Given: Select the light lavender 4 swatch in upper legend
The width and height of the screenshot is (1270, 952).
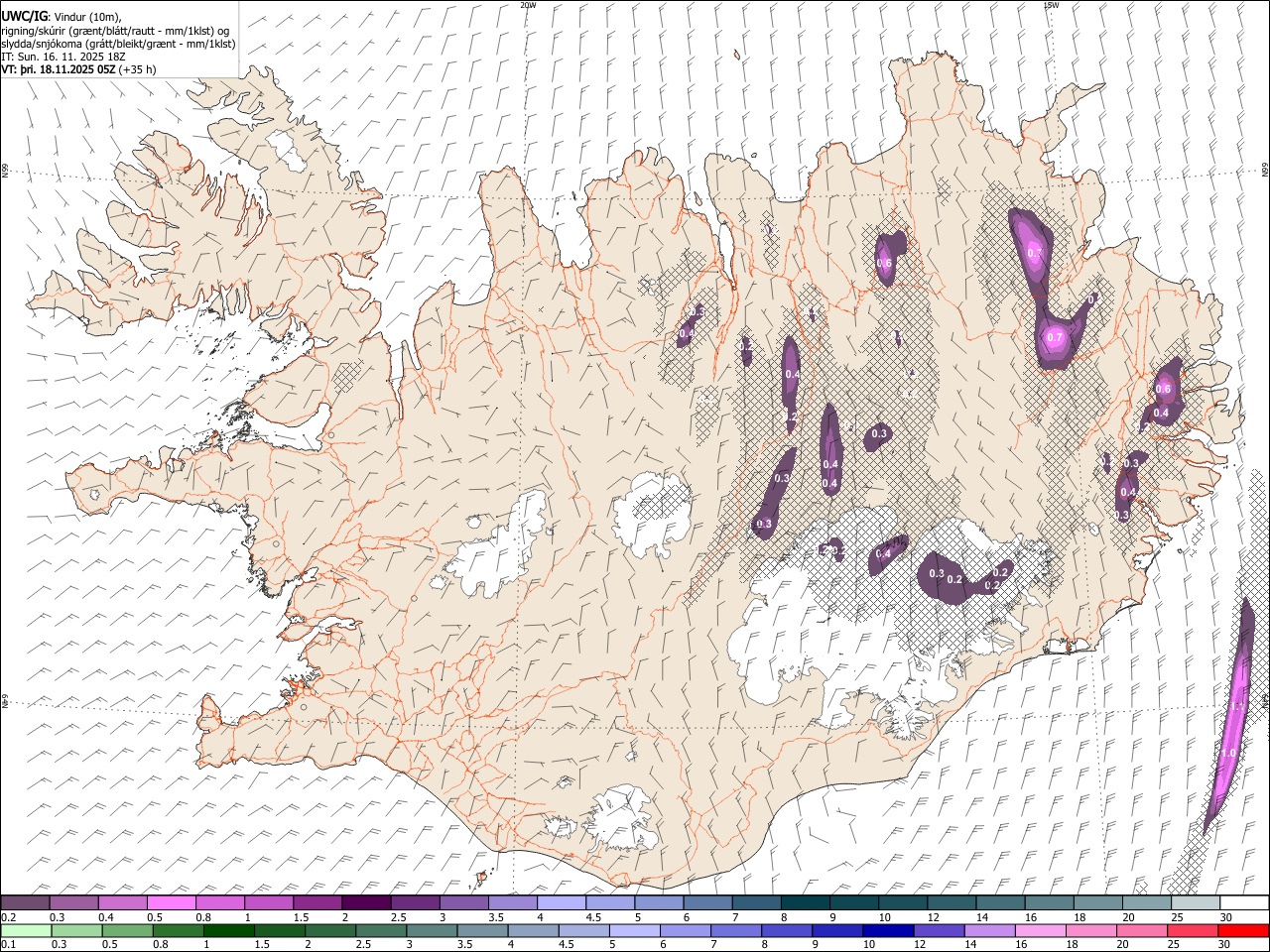Looking at the screenshot, I should (562, 903).
